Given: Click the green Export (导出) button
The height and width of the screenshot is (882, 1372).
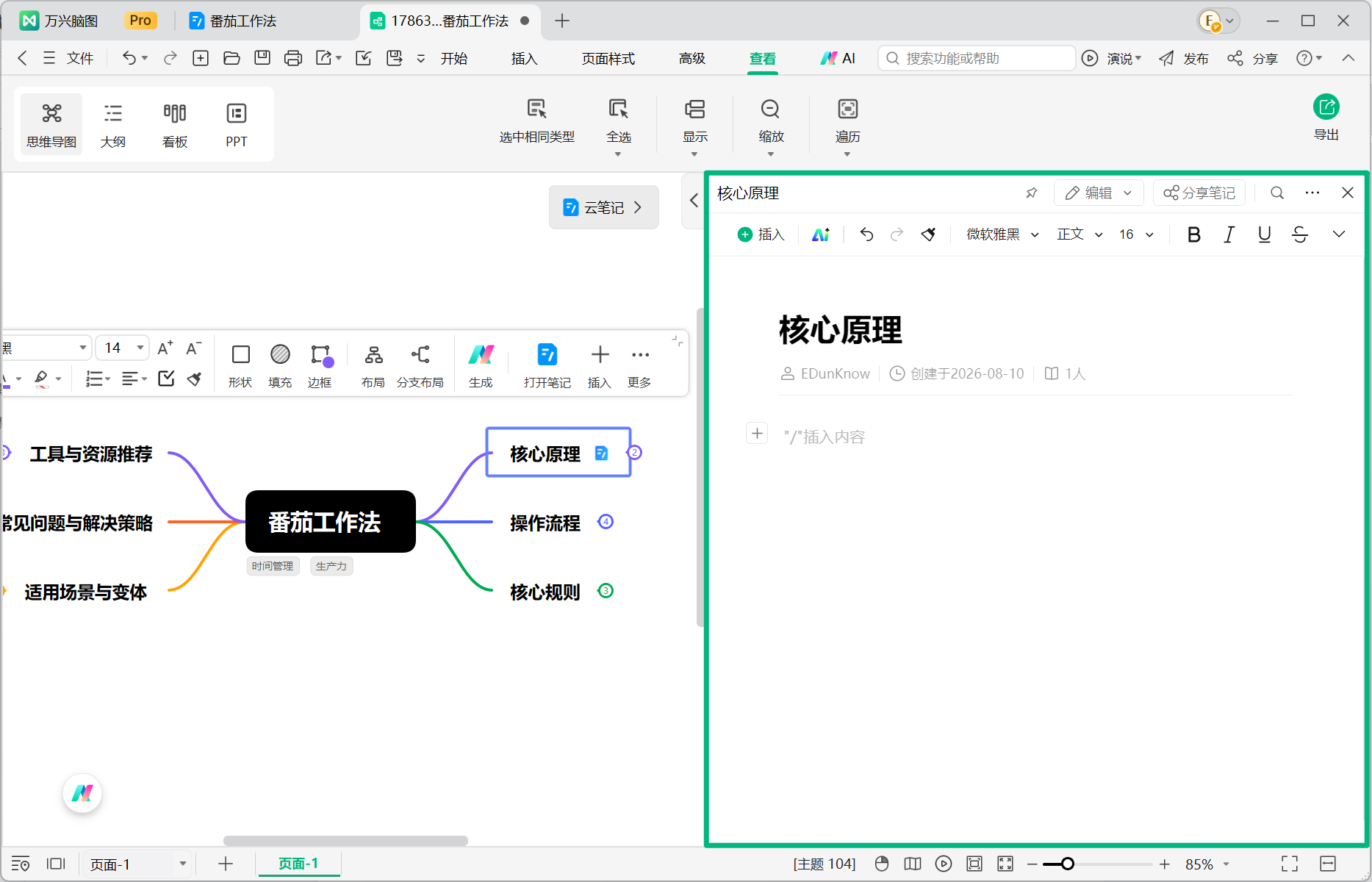Looking at the screenshot, I should [1326, 118].
